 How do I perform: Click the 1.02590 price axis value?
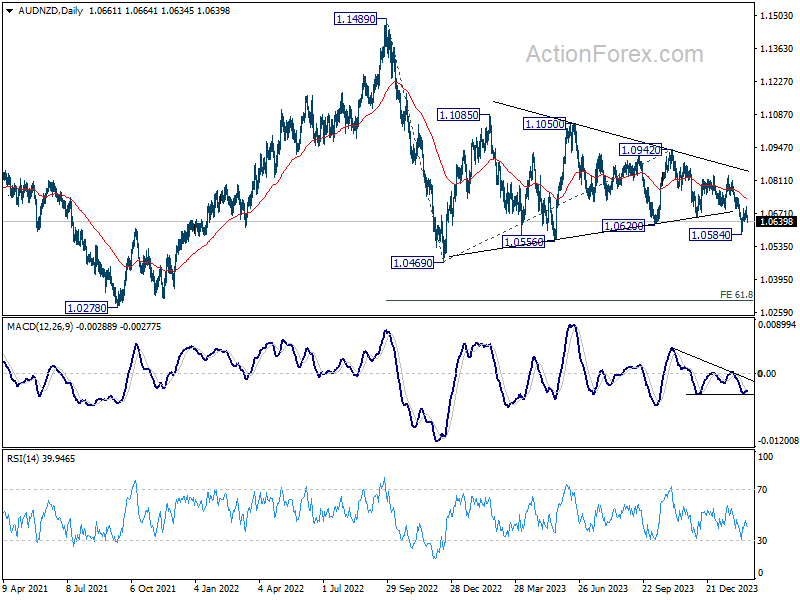pos(777,312)
